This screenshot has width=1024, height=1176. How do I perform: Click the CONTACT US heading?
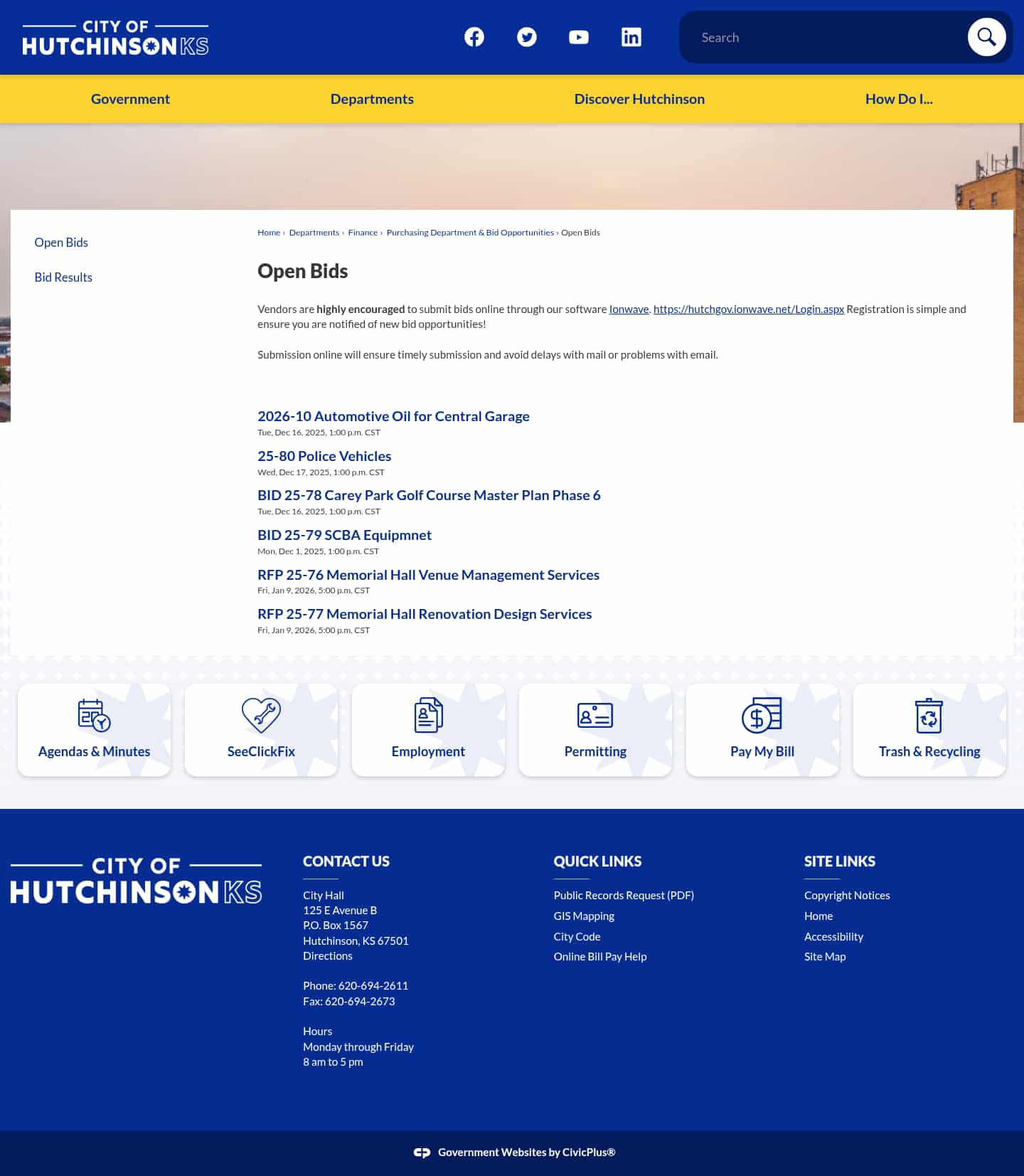point(346,862)
